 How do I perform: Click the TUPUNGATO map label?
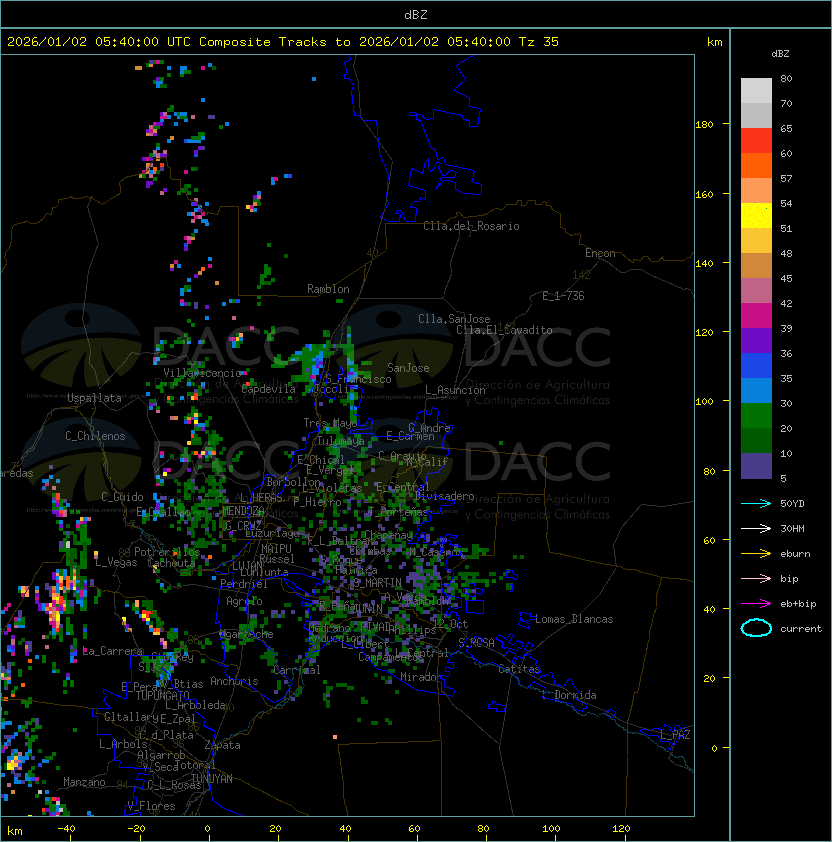coord(163,695)
